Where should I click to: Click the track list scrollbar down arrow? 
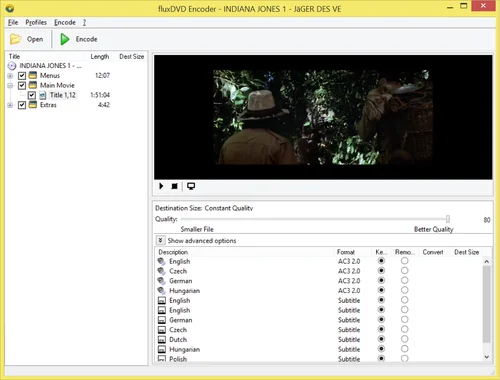(487, 357)
